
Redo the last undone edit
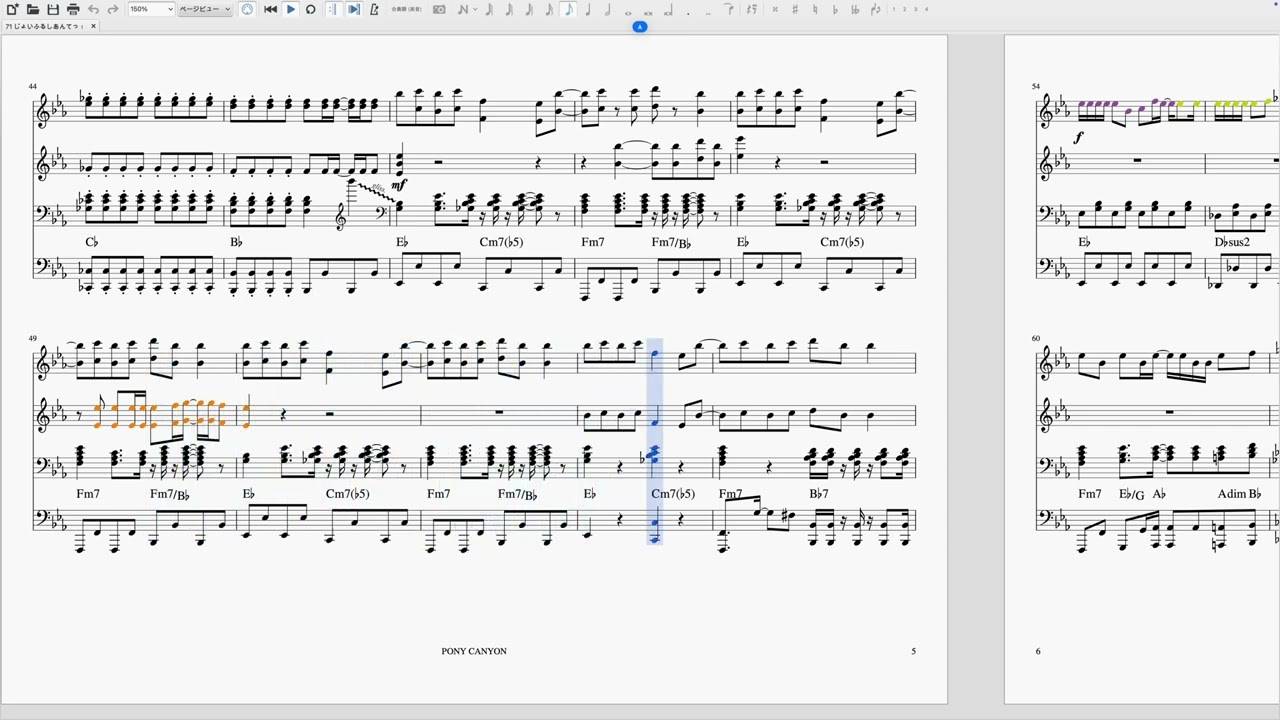(113, 9)
